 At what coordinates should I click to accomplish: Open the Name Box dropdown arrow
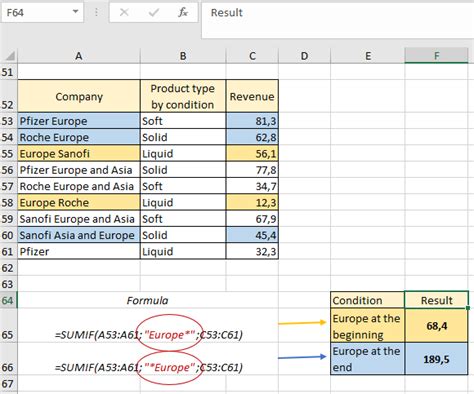tap(76, 12)
